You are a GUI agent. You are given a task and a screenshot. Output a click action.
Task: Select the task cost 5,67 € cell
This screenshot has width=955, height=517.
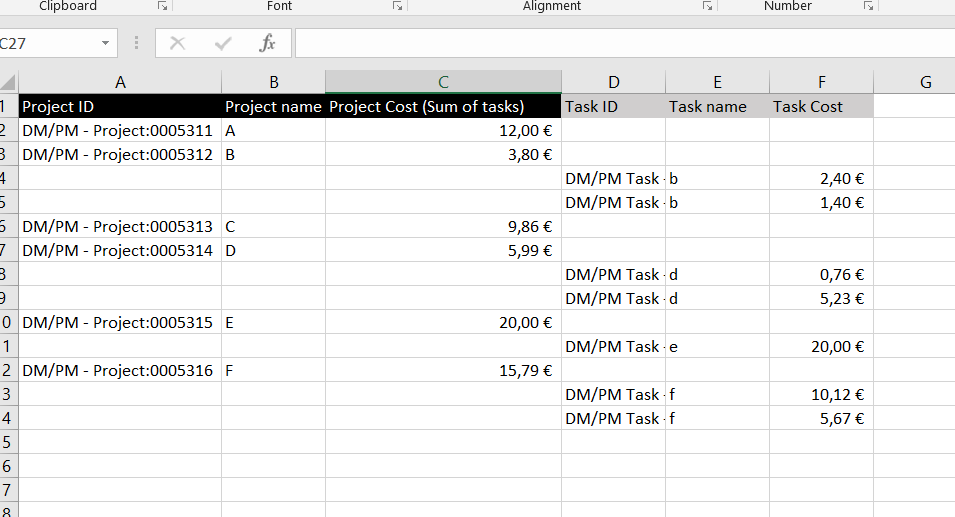coord(822,418)
